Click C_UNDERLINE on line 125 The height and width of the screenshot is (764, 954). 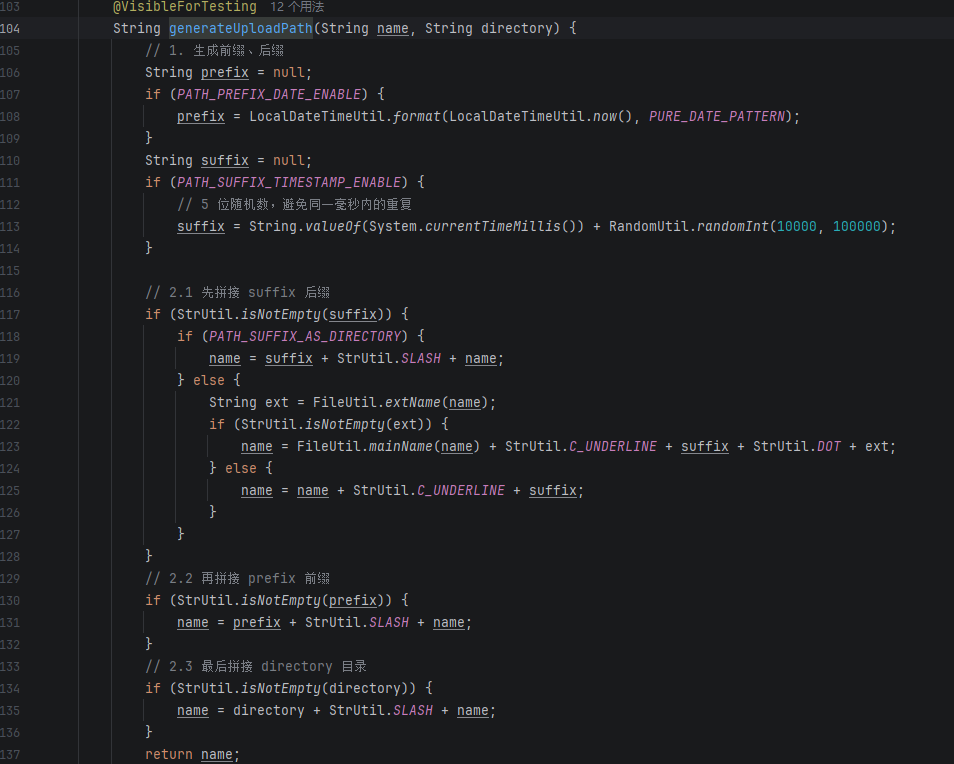461,490
